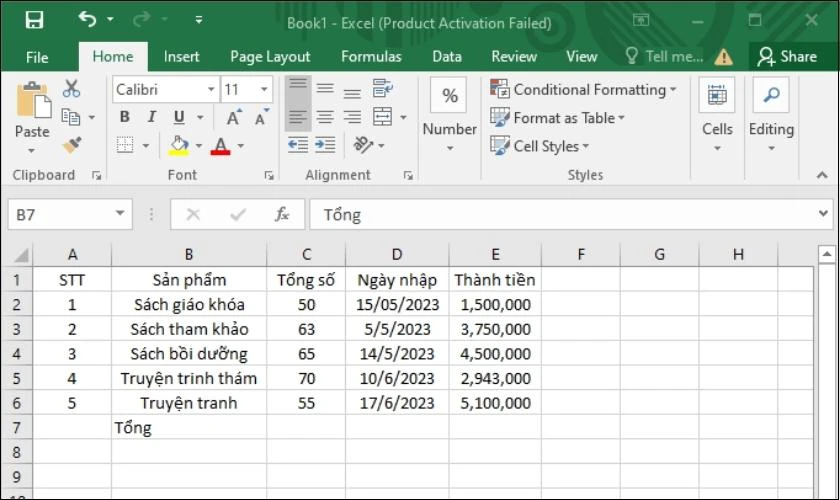Toggle Underline formatting

pos(179,117)
